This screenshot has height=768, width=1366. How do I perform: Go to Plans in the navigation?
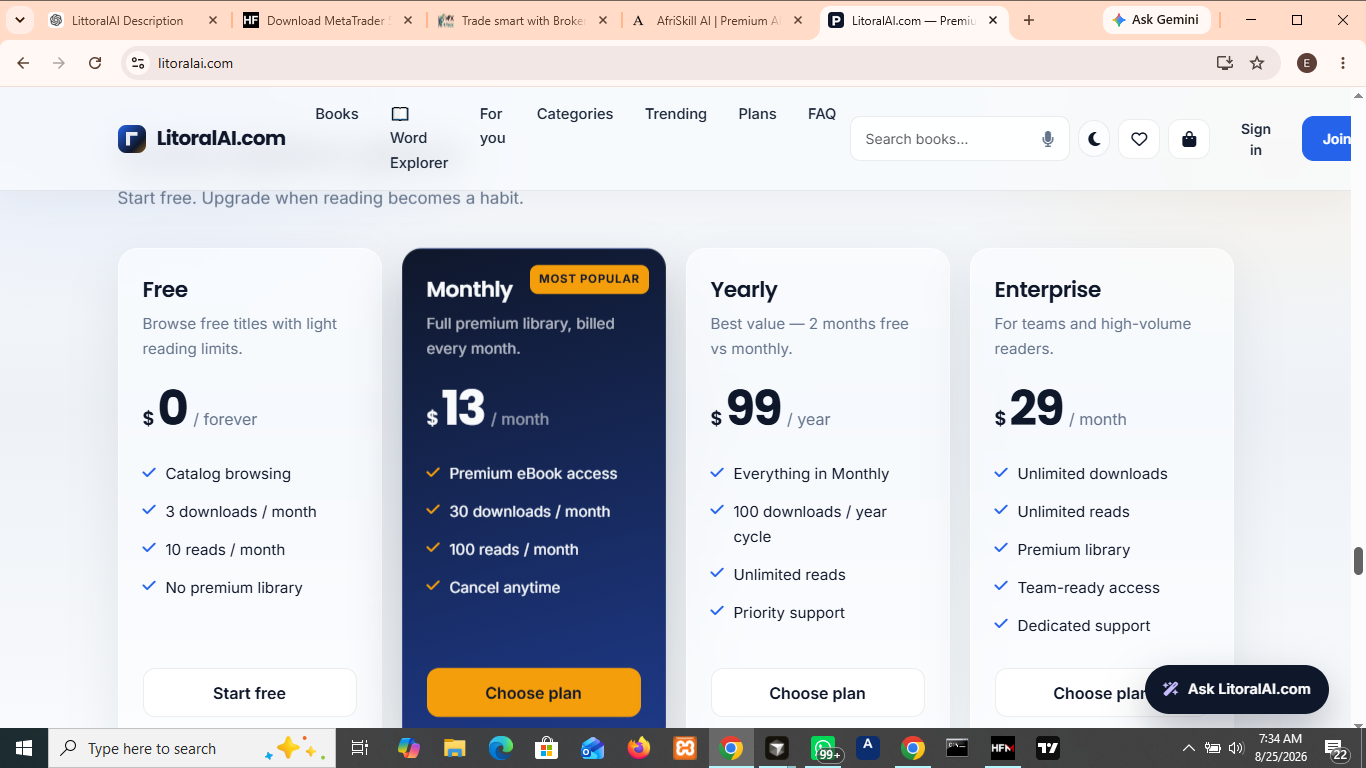click(758, 114)
